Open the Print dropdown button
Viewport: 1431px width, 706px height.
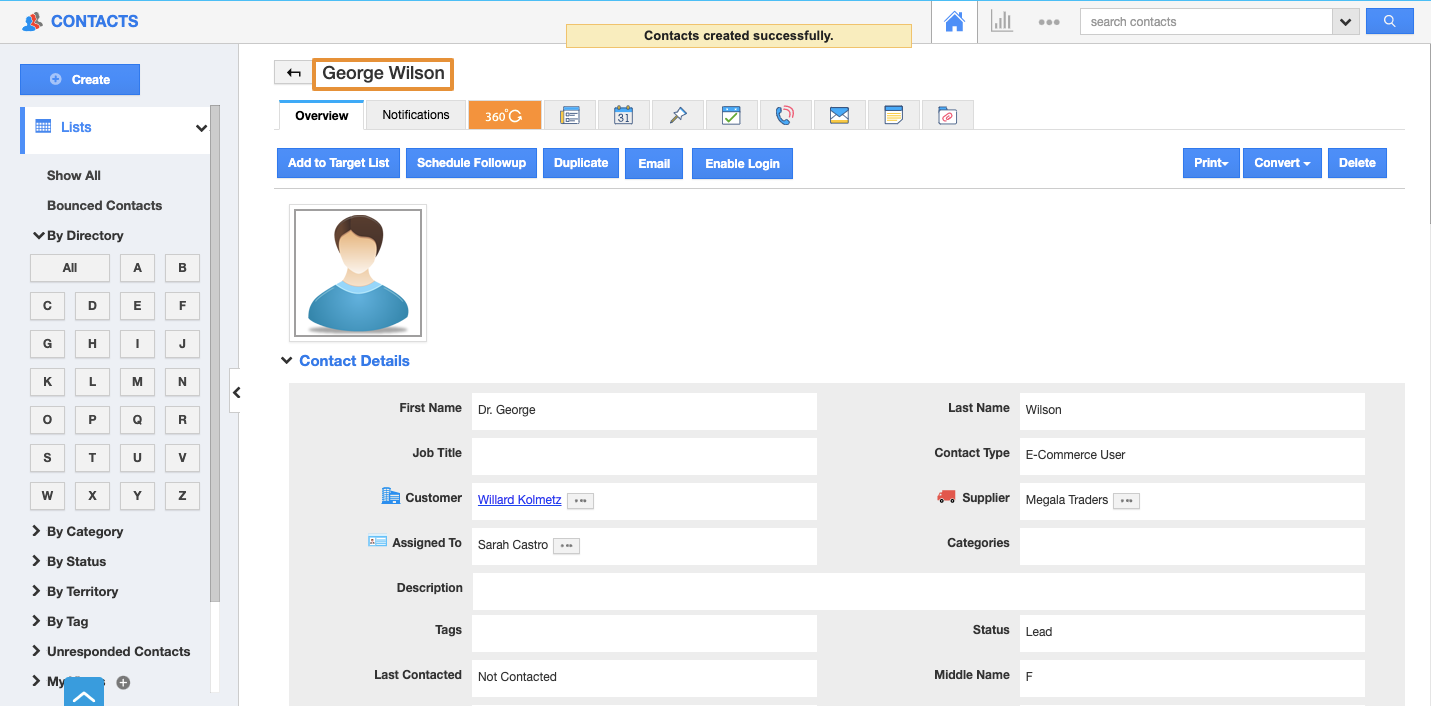[1211, 163]
